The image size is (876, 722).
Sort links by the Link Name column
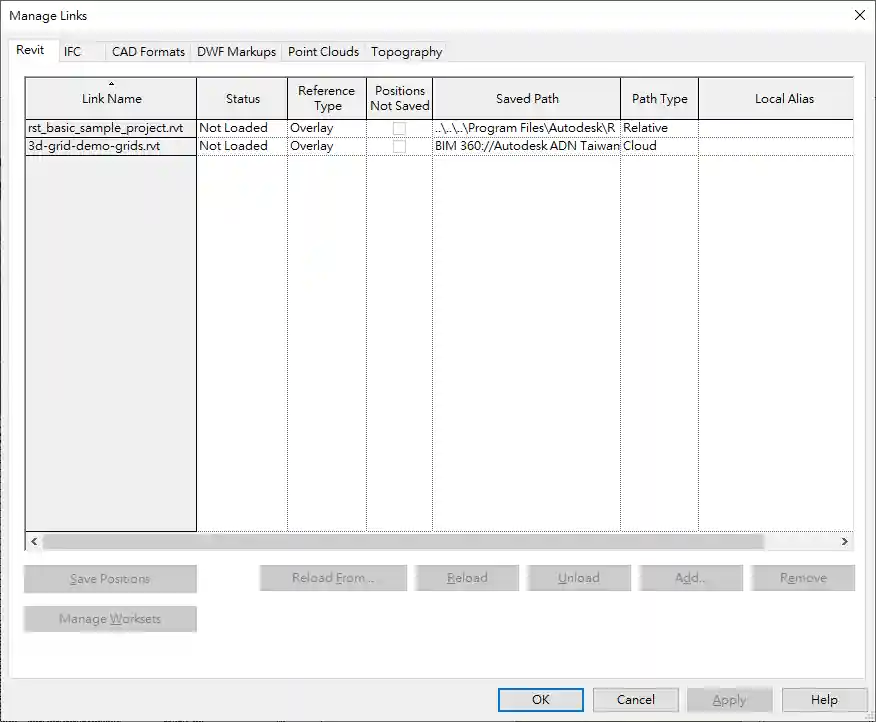(110, 98)
